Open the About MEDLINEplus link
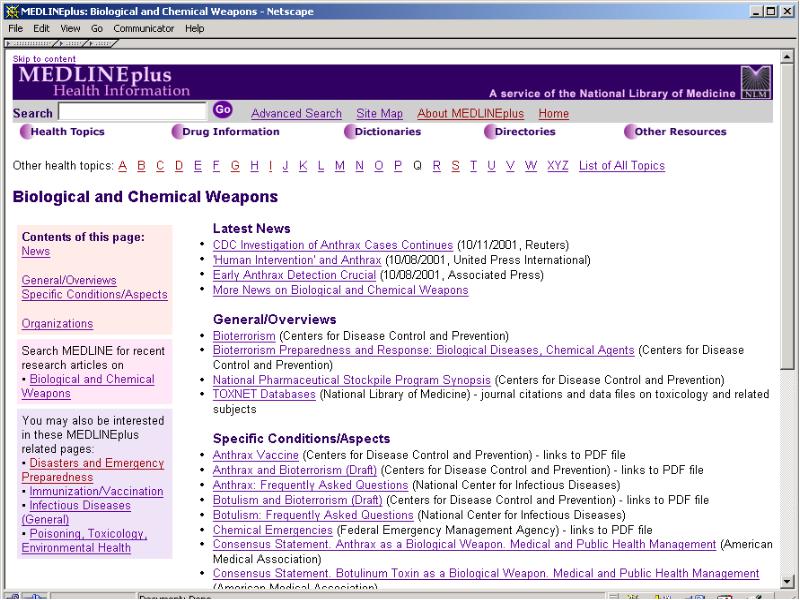Screen dimensions: 800x600 point(470,114)
